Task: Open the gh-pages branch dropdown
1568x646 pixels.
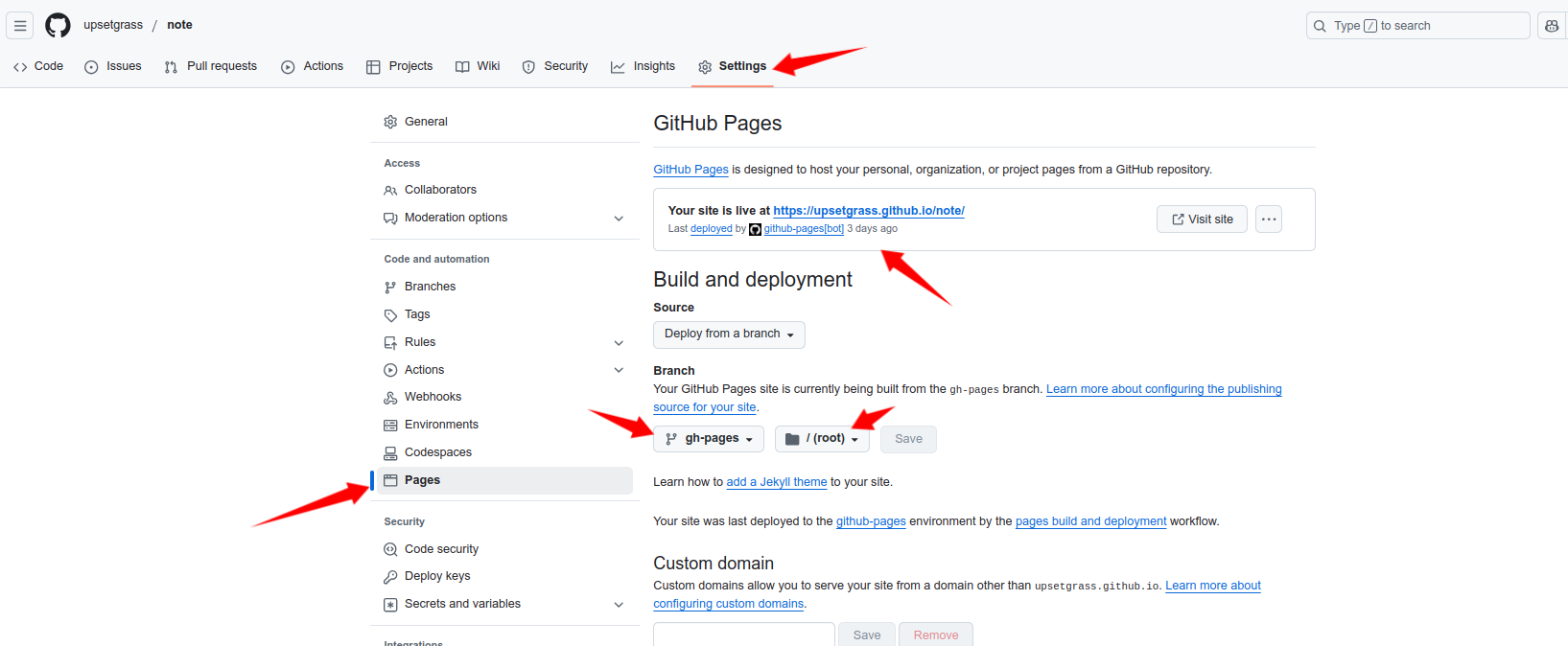Action: (709, 439)
